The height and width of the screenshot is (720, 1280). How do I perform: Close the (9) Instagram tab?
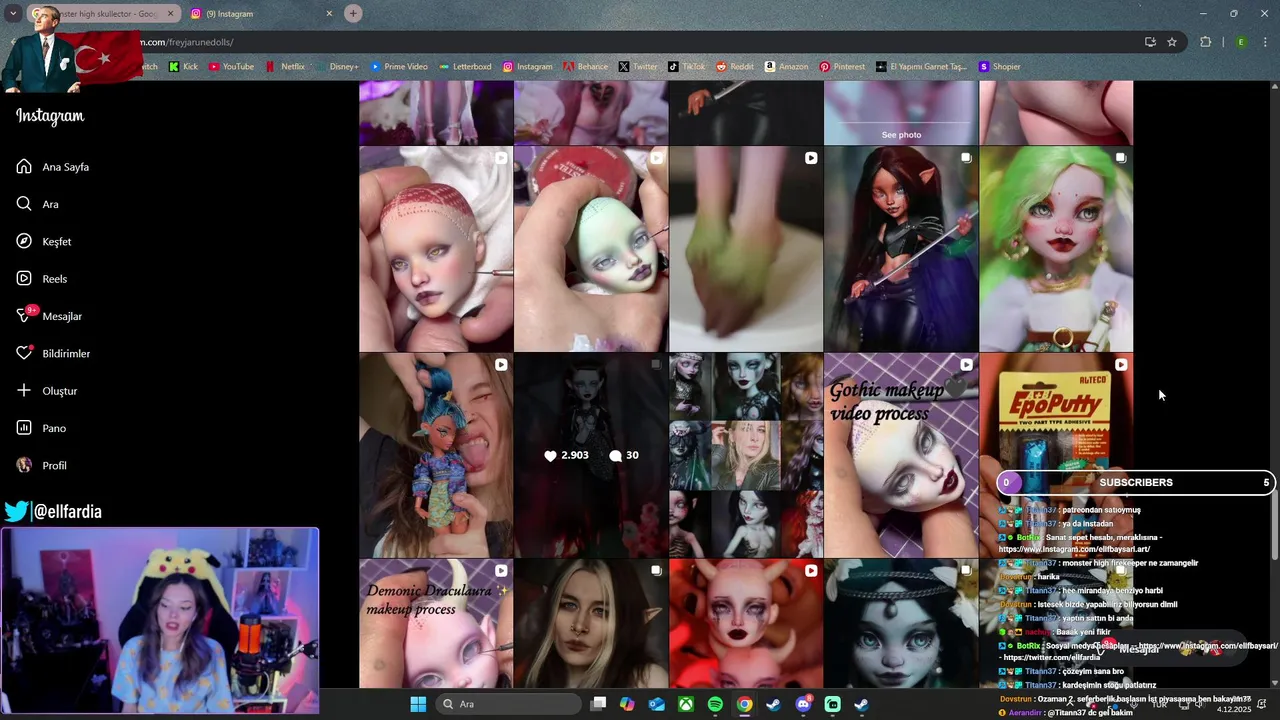click(x=329, y=14)
